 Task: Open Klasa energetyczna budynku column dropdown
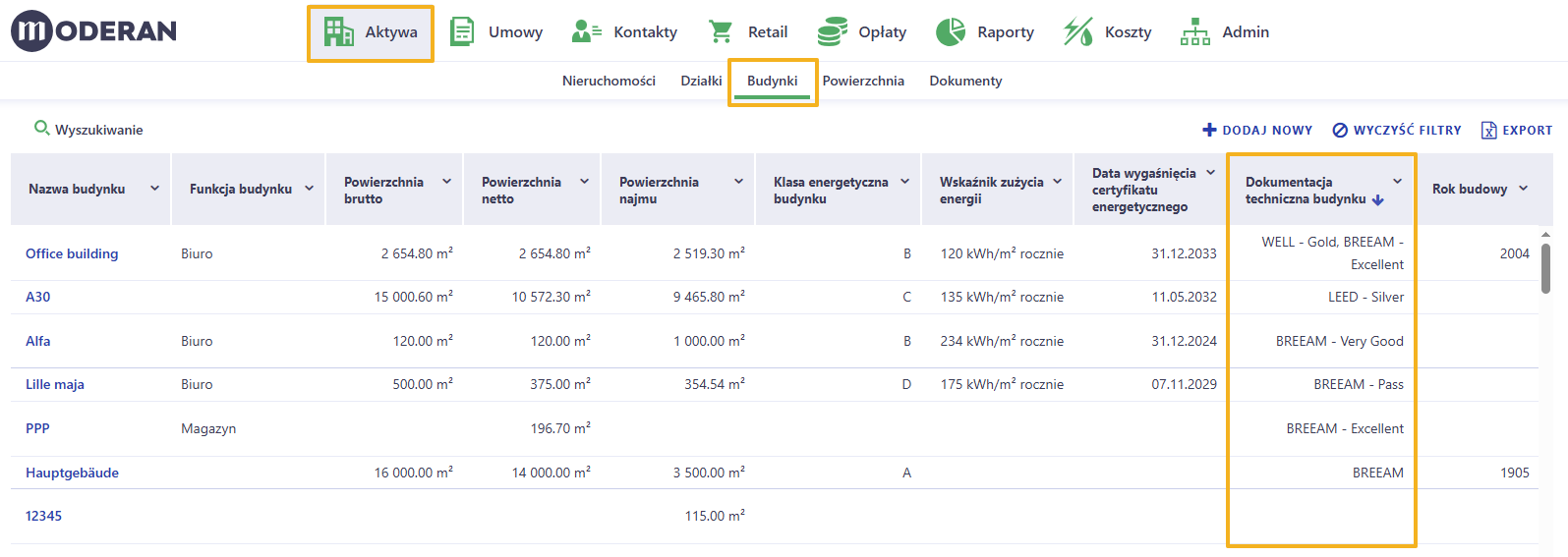pyautogui.click(x=904, y=181)
